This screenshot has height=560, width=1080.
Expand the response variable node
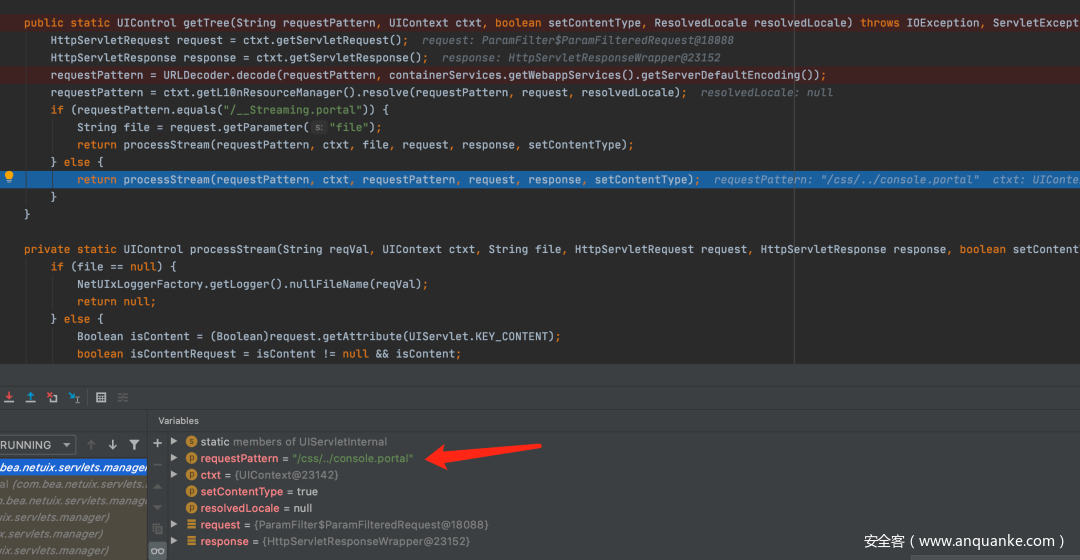point(174,542)
